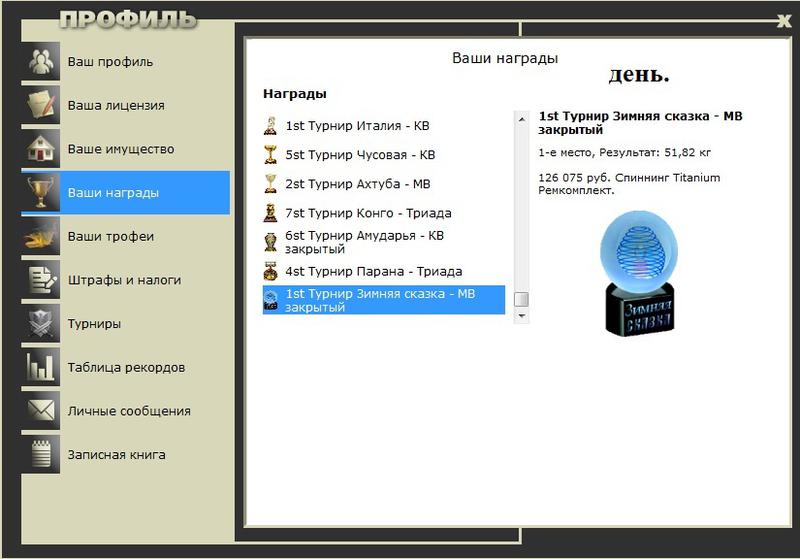Open Ваши трофеи page

coord(126,236)
